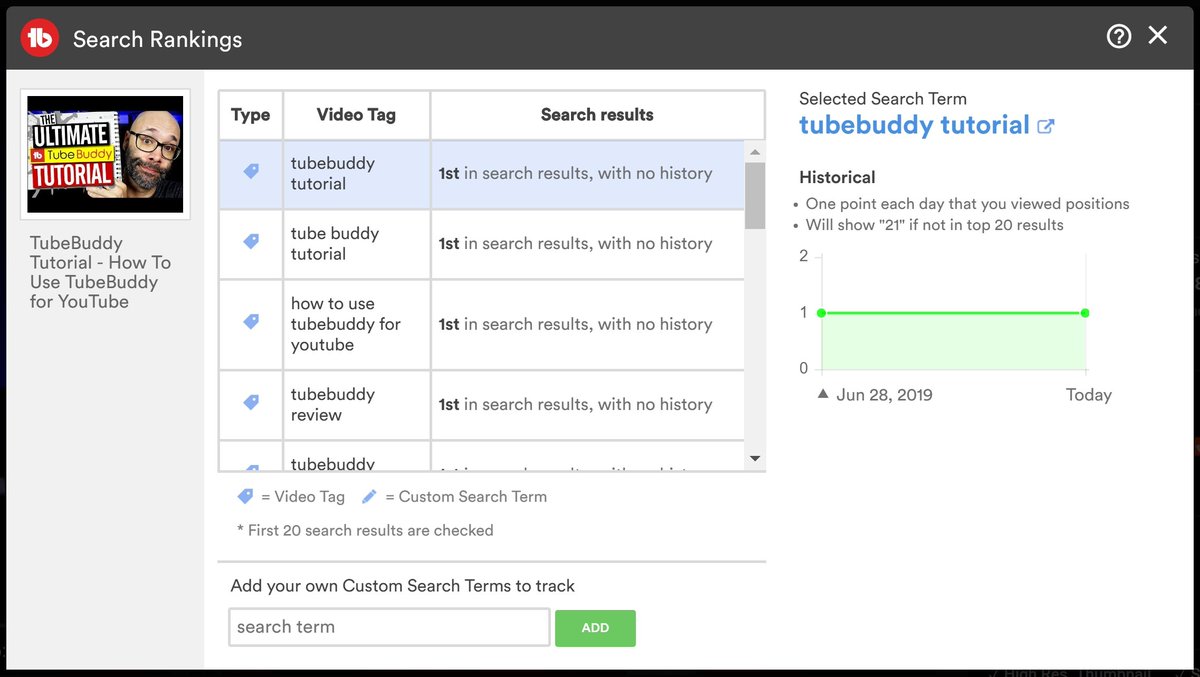This screenshot has width=1200, height=677.
Task: Click tag icon in how to use tubebuddy row
Action: (x=251, y=322)
